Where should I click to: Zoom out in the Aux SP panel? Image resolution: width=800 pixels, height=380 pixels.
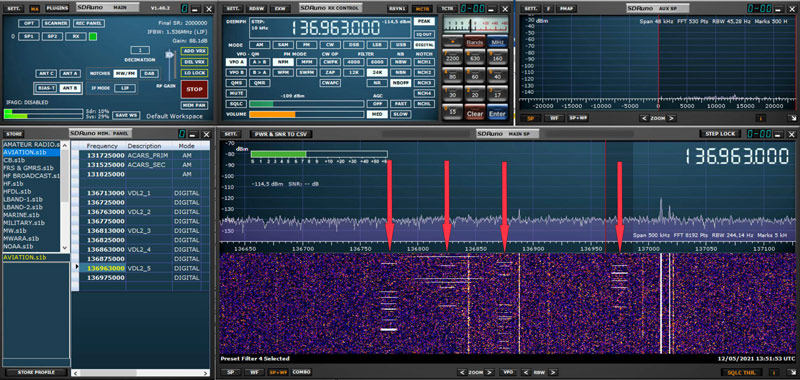(644, 118)
